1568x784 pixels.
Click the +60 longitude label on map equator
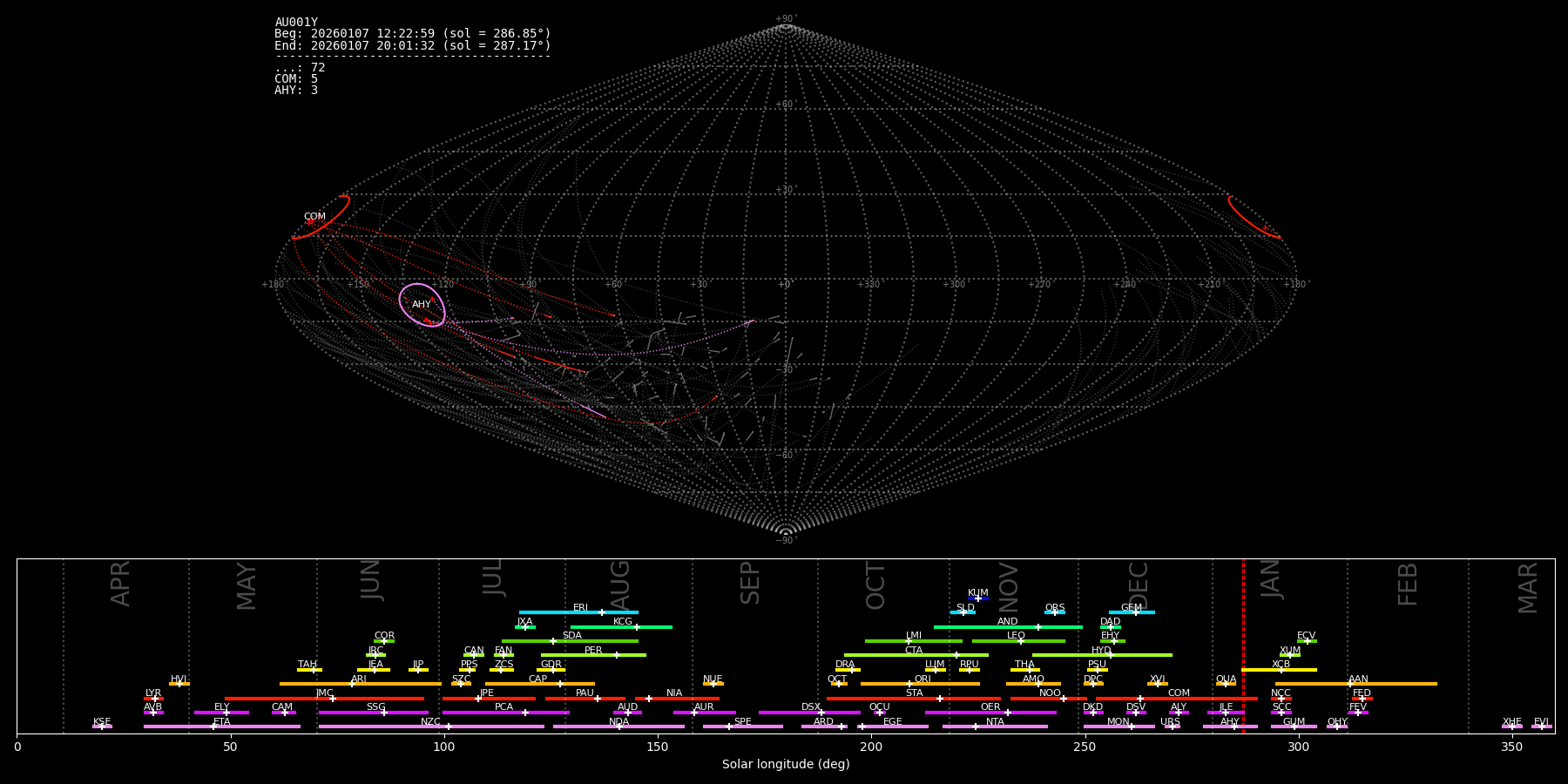[613, 285]
